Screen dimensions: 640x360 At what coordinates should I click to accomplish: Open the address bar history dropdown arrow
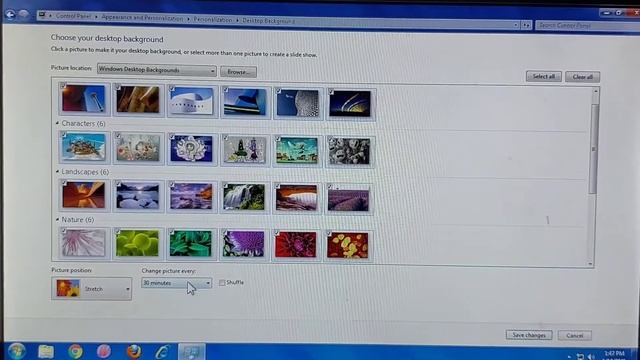click(x=516, y=25)
